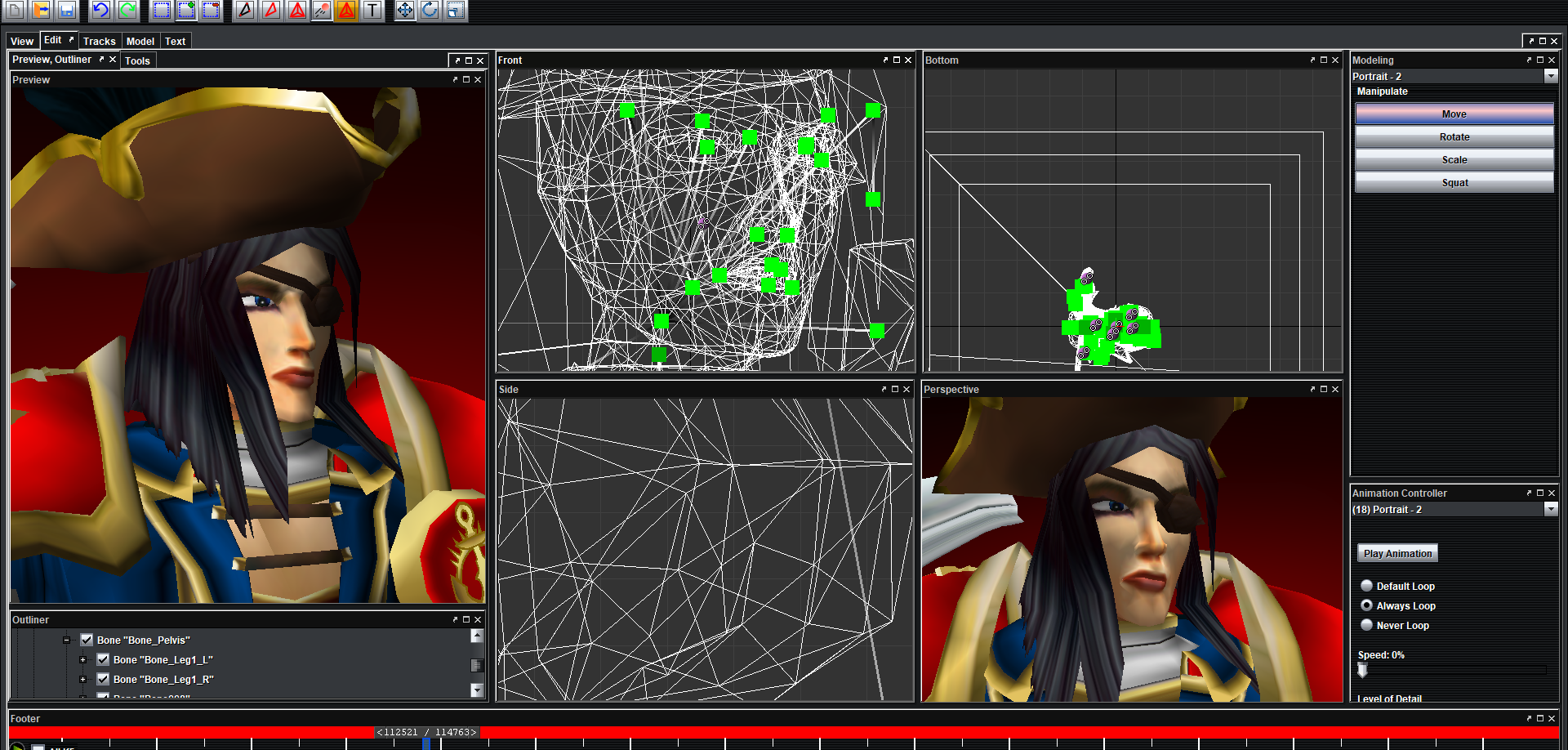Select the animation node tool icon
The height and width of the screenshot is (750, 1568).
point(322,10)
